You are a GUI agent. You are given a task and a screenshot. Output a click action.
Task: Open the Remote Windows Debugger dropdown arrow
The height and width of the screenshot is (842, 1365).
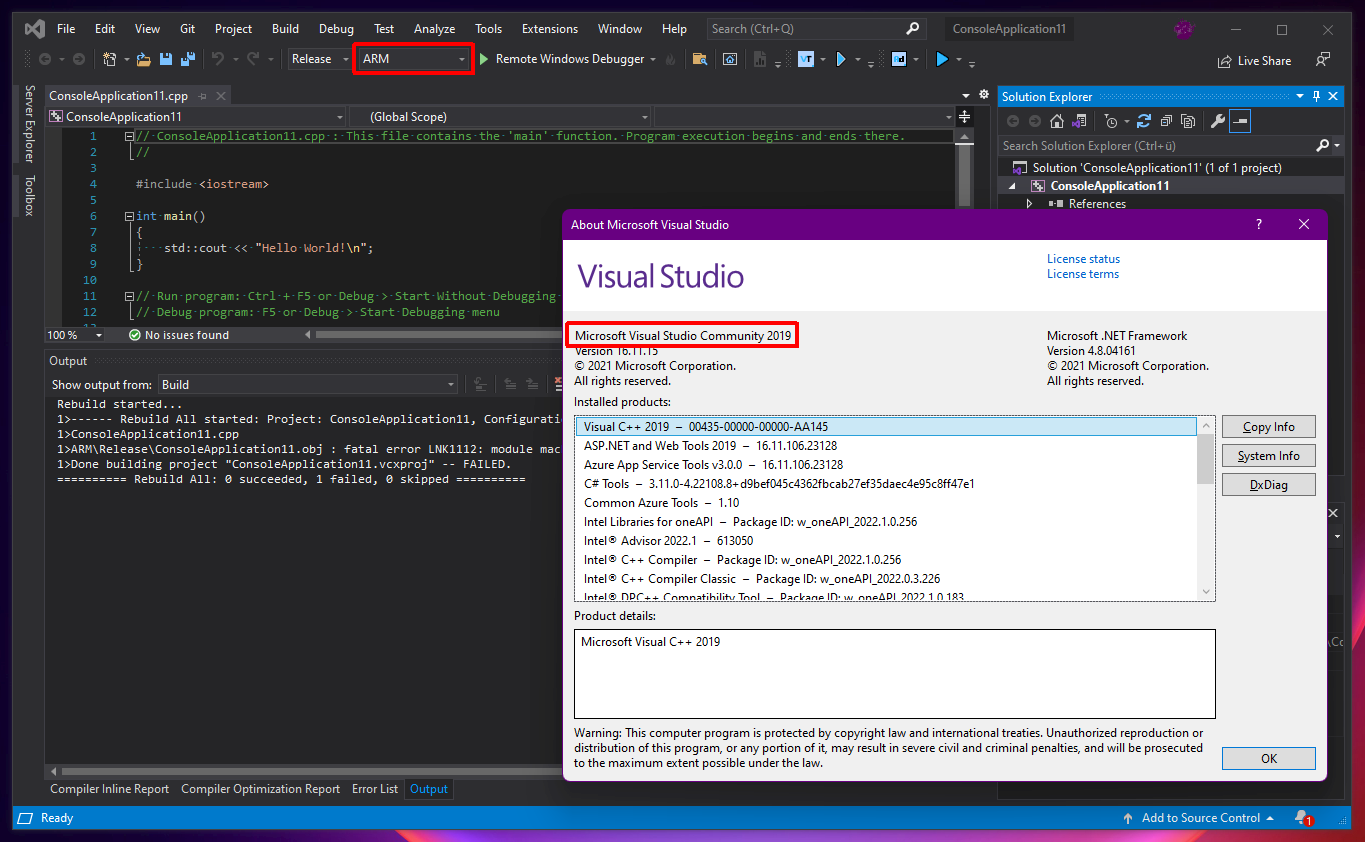[x=653, y=59]
